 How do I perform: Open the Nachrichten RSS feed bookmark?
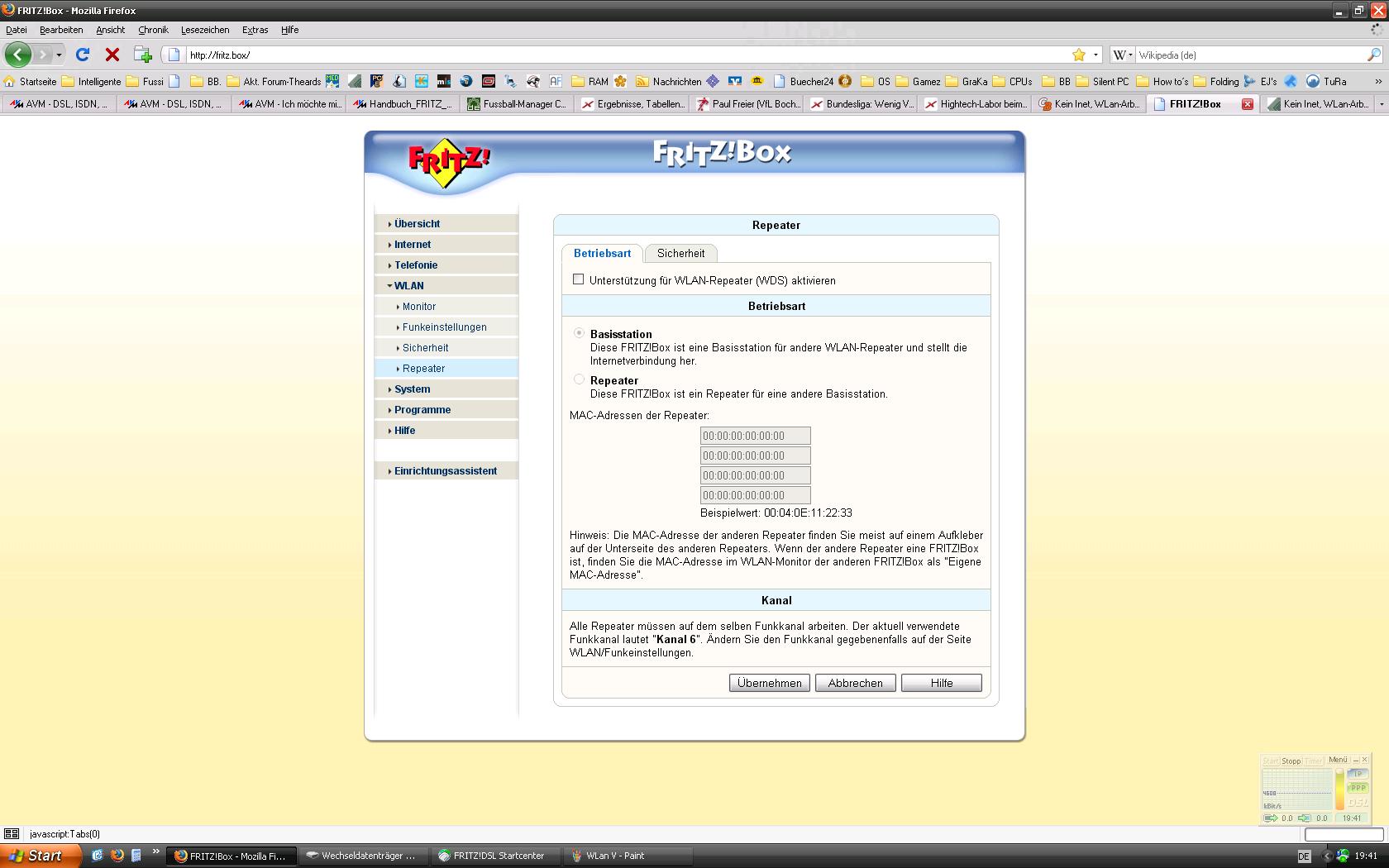click(668, 81)
